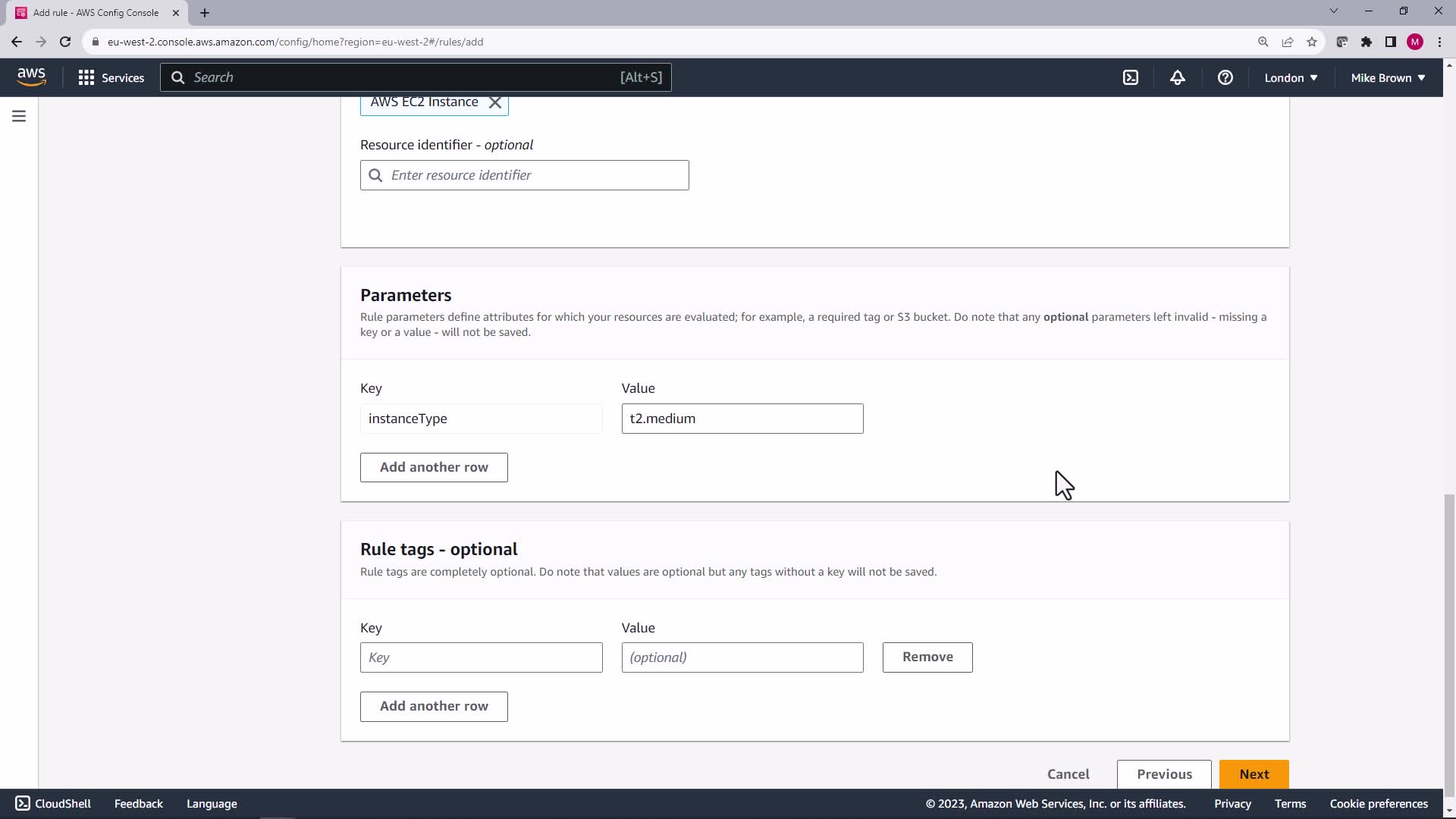1456x819 pixels.
Task: Go to the AWS logo home
Action: click(x=31, y=77)
